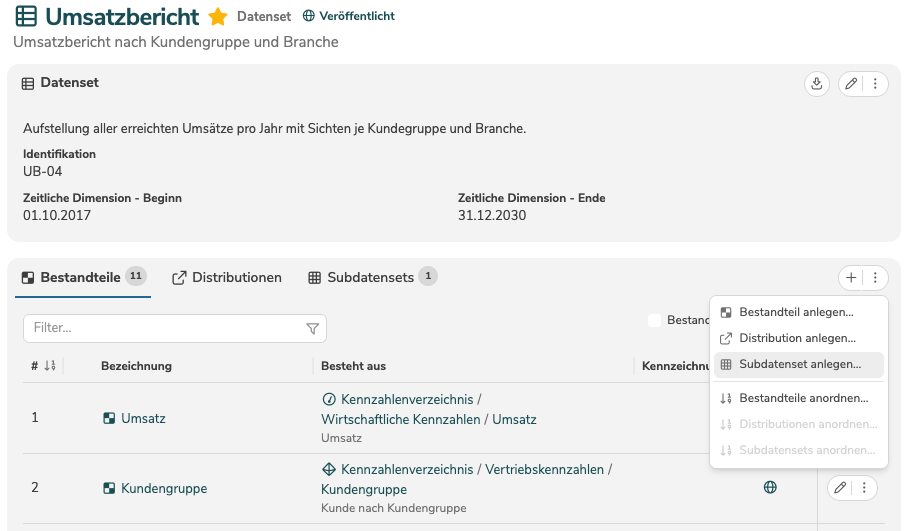Open the Datenset panel three-dot menu
Viewport: 909px width, 531px height.
click(875, 84)
